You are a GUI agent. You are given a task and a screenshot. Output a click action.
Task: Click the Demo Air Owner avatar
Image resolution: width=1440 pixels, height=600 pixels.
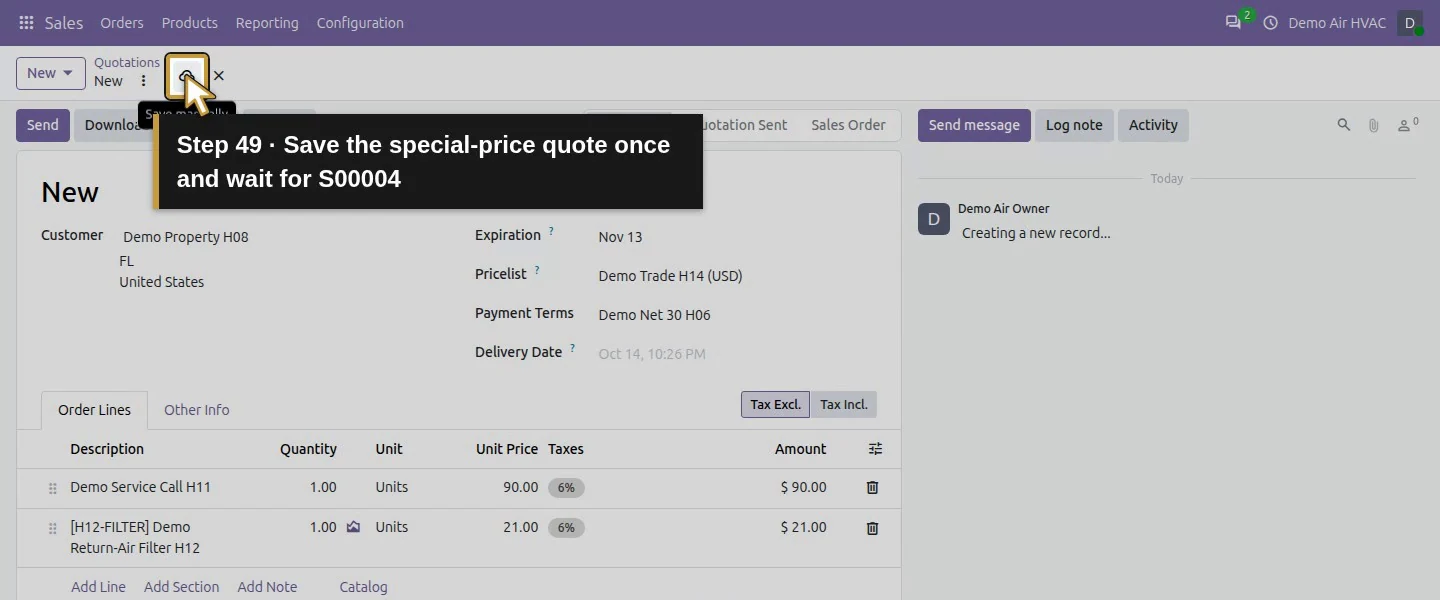[934, 219]
